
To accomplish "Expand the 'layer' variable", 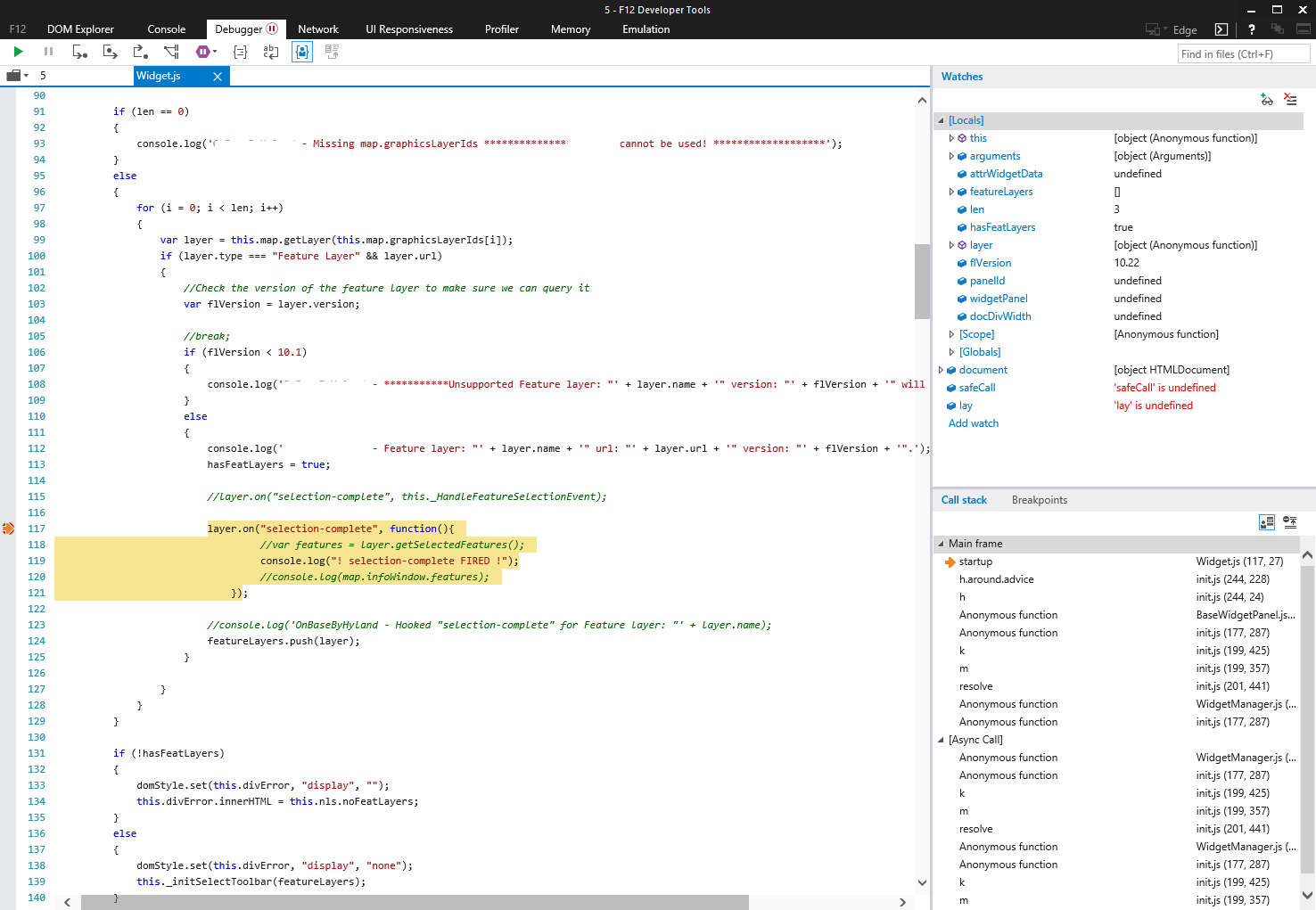I will click(x=951, y=245).
